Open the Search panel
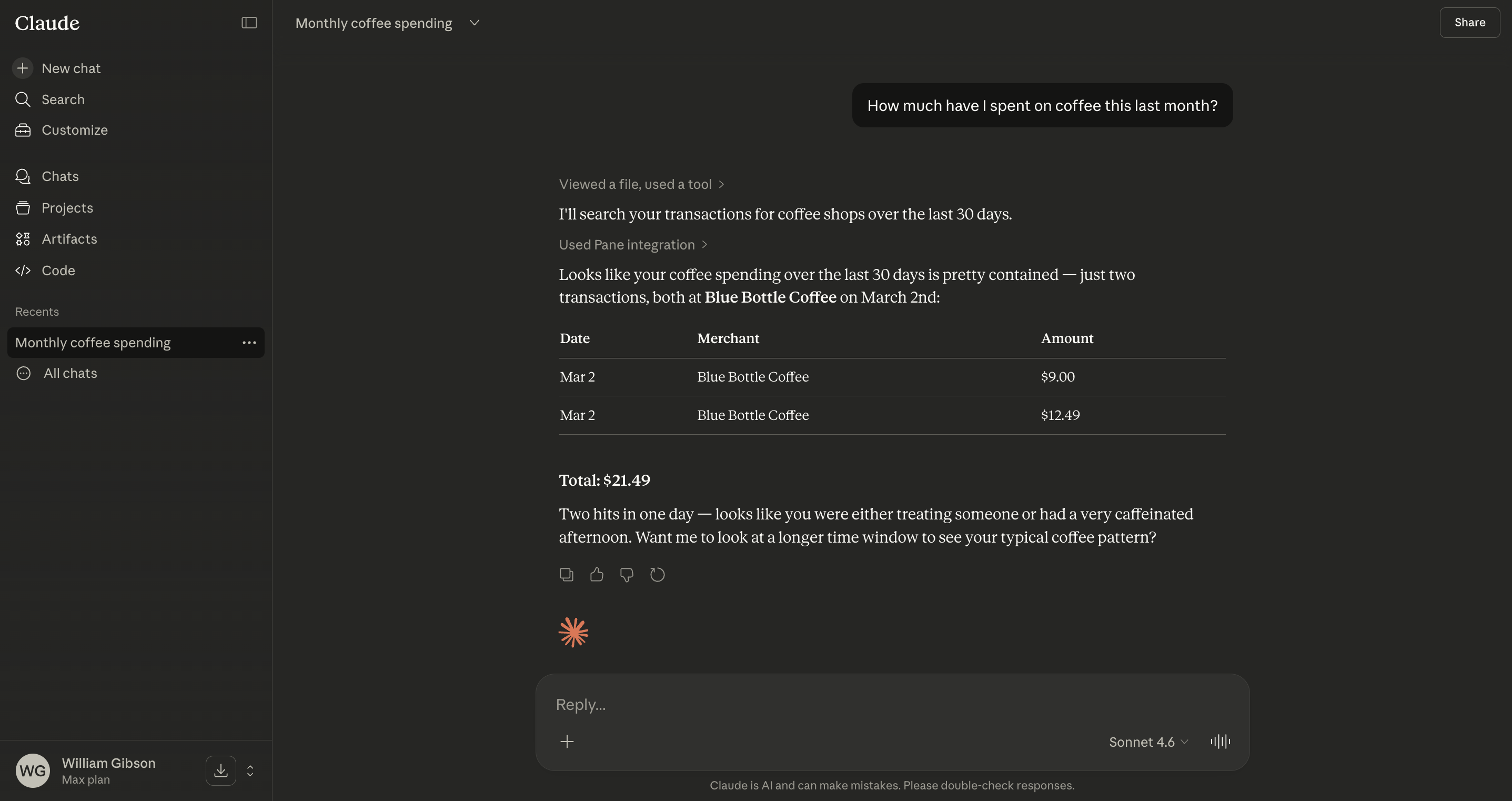The image size is (1512, 801). pyautogui.click(x=62, y=99)
